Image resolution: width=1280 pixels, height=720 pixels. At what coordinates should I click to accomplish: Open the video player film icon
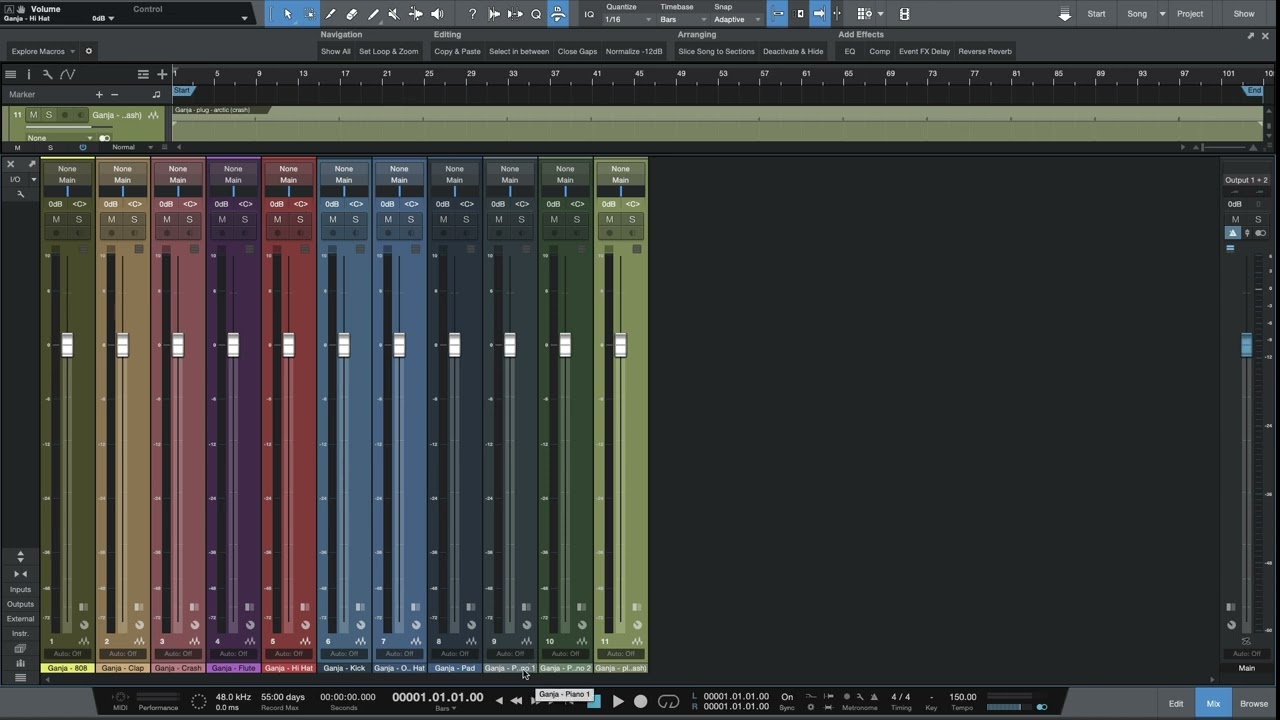tap(904, 14)
